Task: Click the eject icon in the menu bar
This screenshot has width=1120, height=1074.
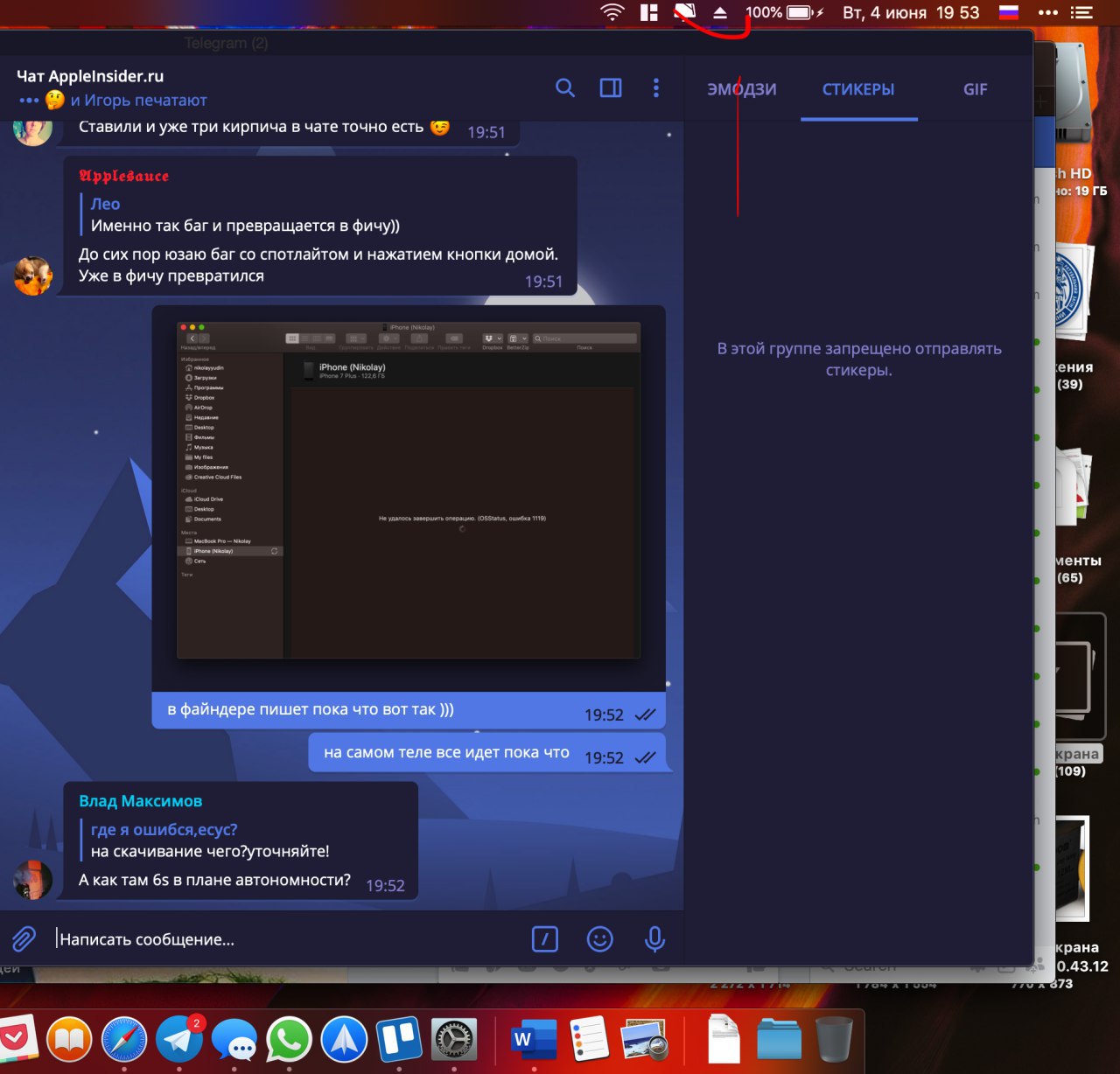Action: tap(720, 12)
